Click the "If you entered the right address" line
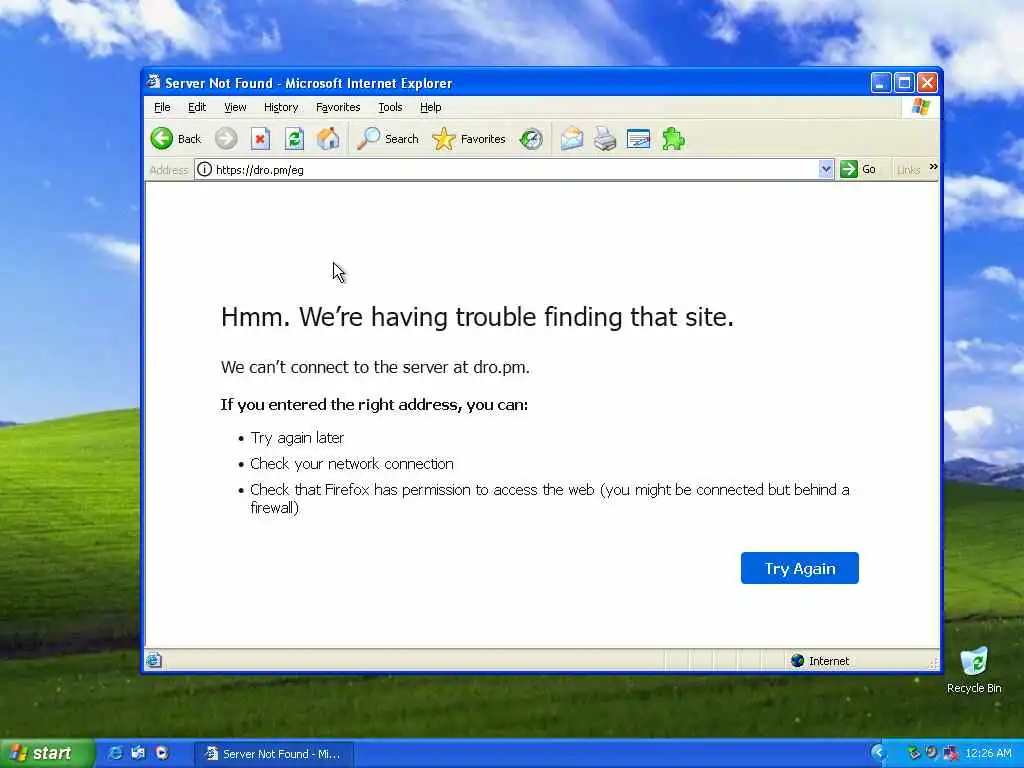 (374, 405)
